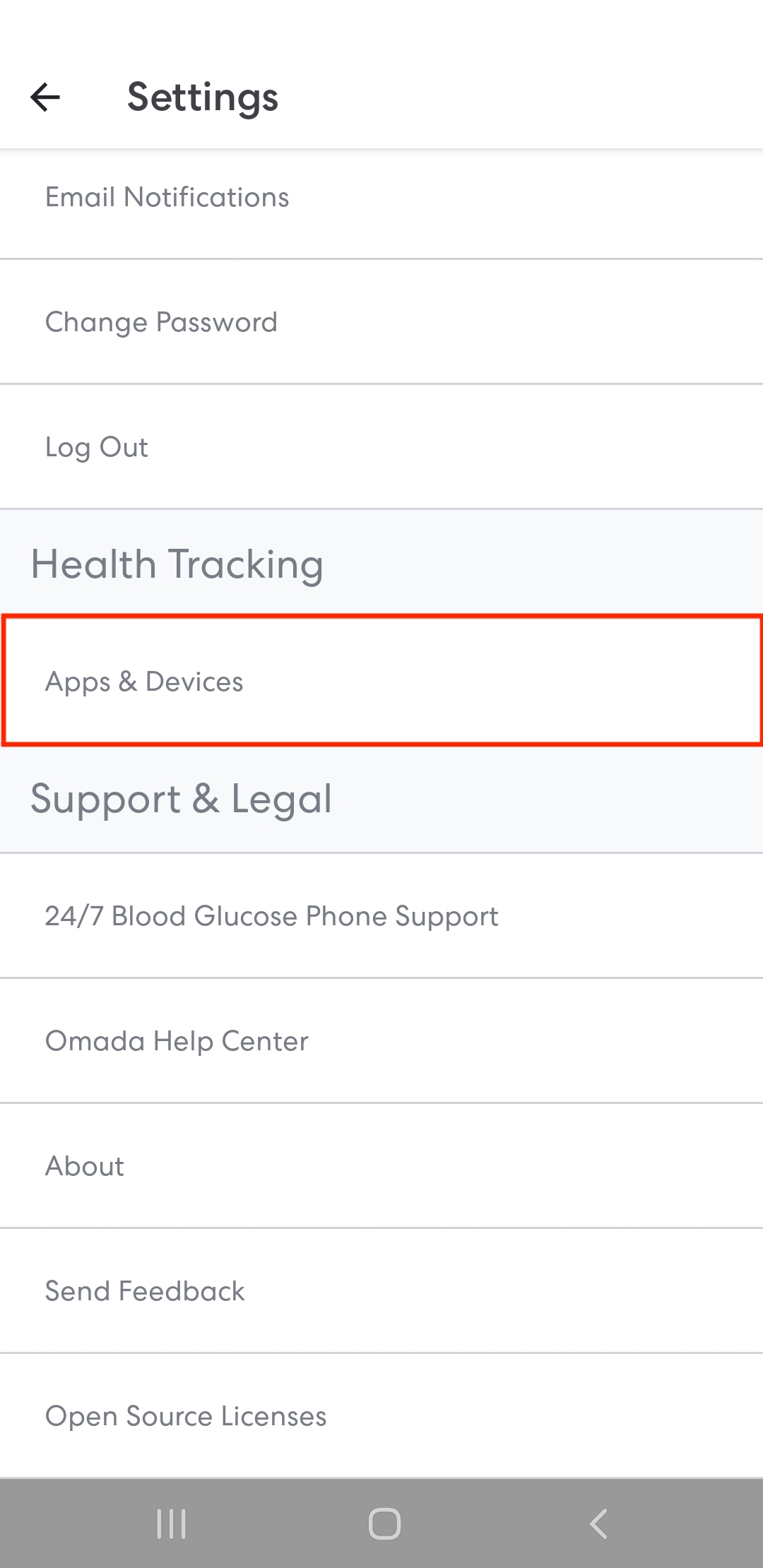Sign out of the Omada account

click(381, 447)
